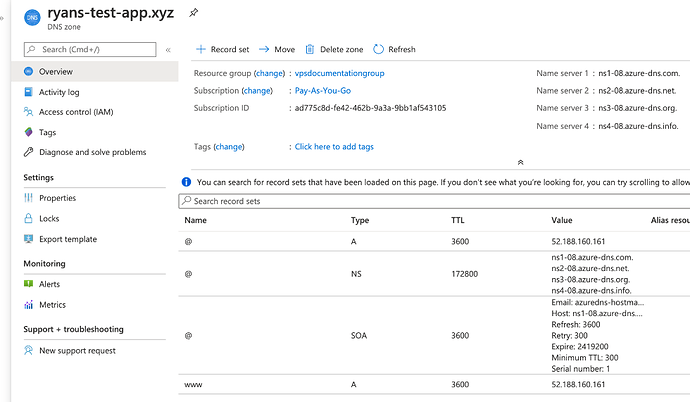Open Pay-As-You-Go subscription
This screenshot has height=402, width=690.
(x=323, y=91)
